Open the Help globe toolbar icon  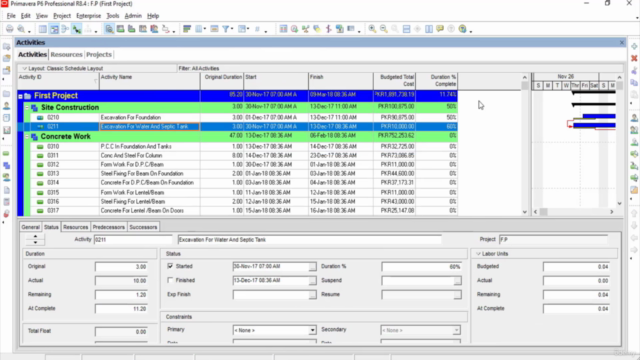(462, 29)
